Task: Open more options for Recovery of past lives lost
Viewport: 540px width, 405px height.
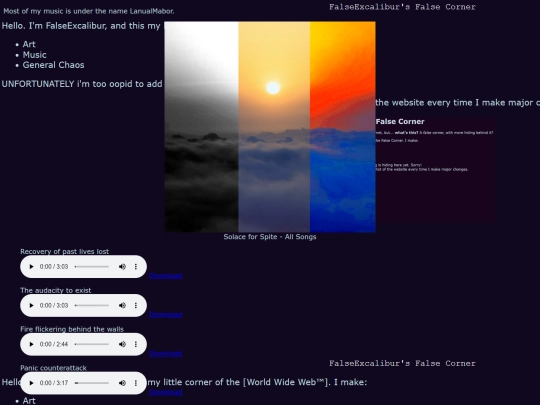Action: tap(136, 267)
